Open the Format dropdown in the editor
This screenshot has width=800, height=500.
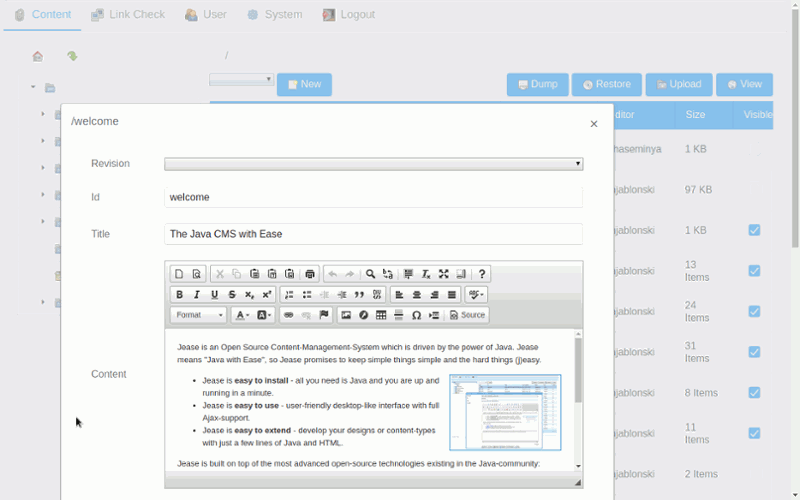198,315
